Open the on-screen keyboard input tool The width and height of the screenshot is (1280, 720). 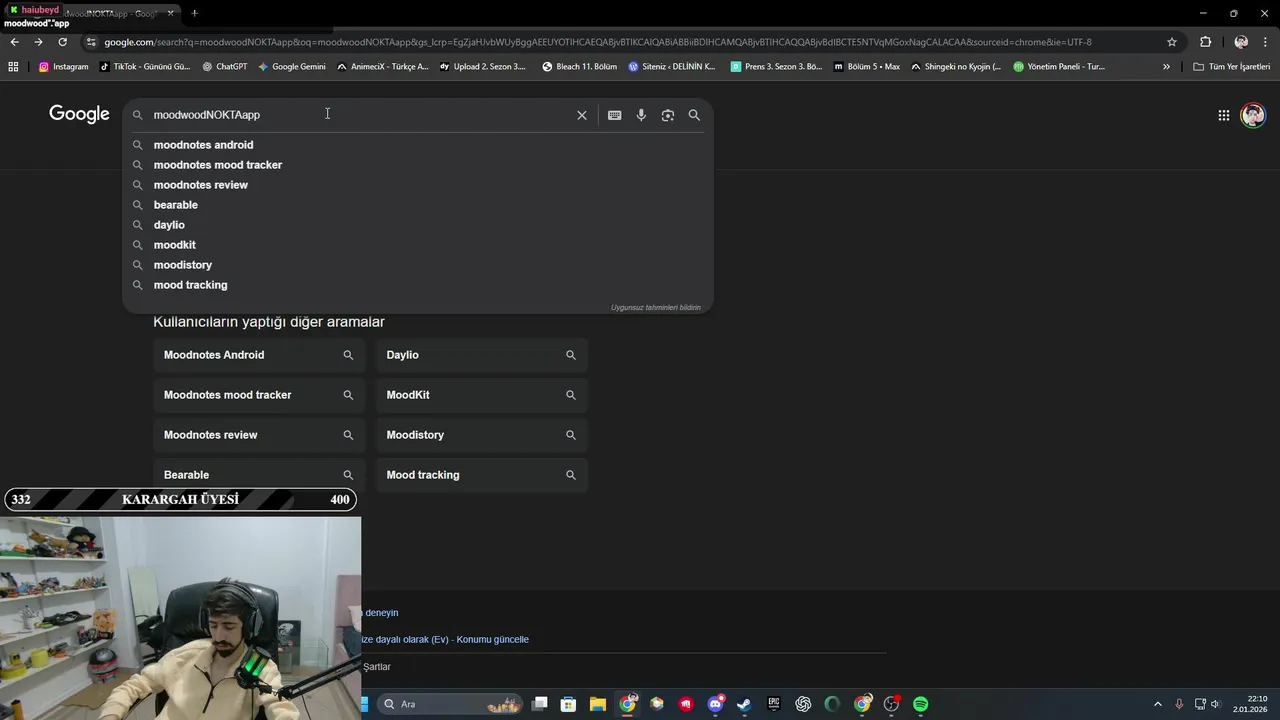coord(614,115)
